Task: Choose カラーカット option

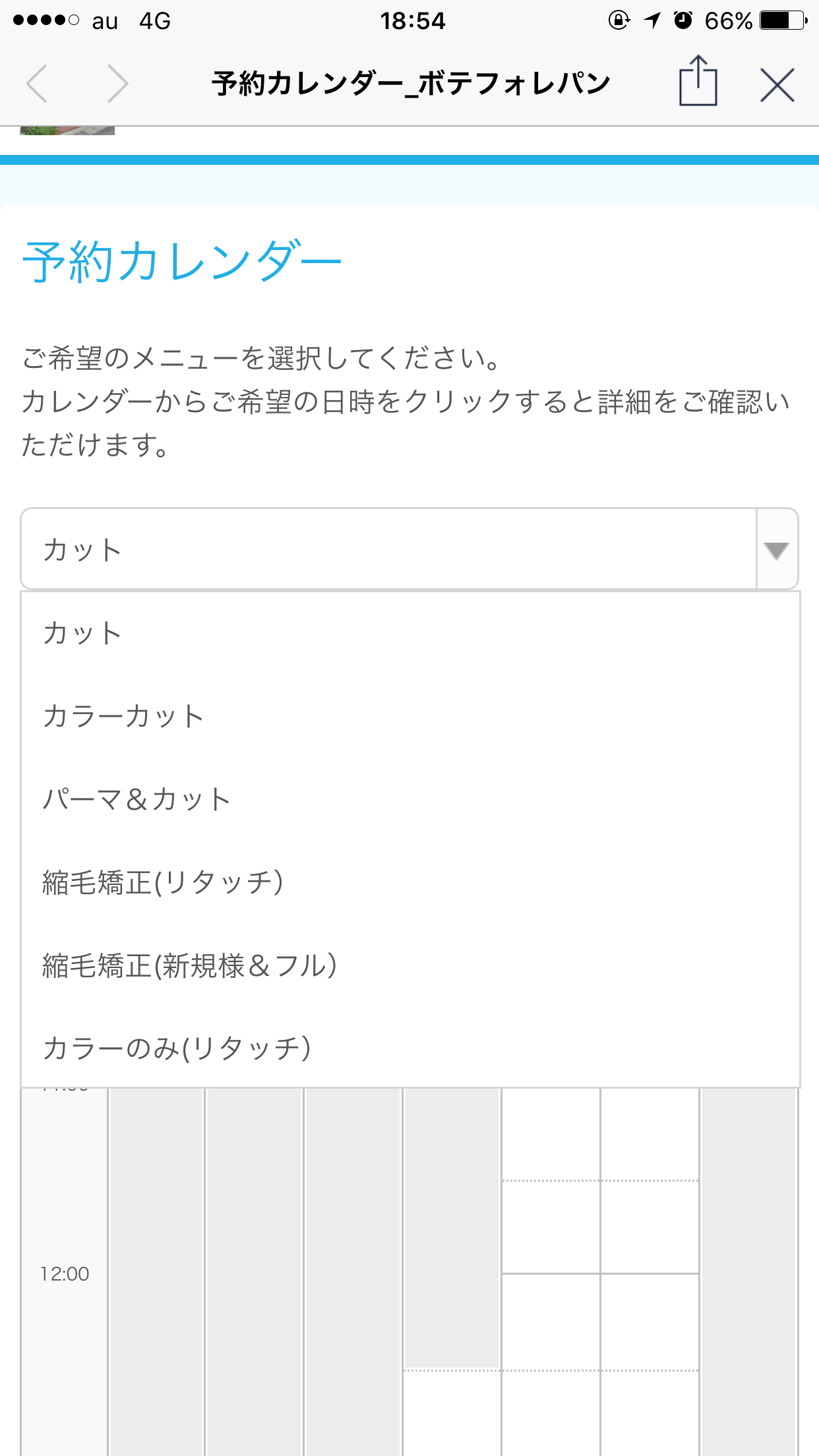Action: [123, 716]
